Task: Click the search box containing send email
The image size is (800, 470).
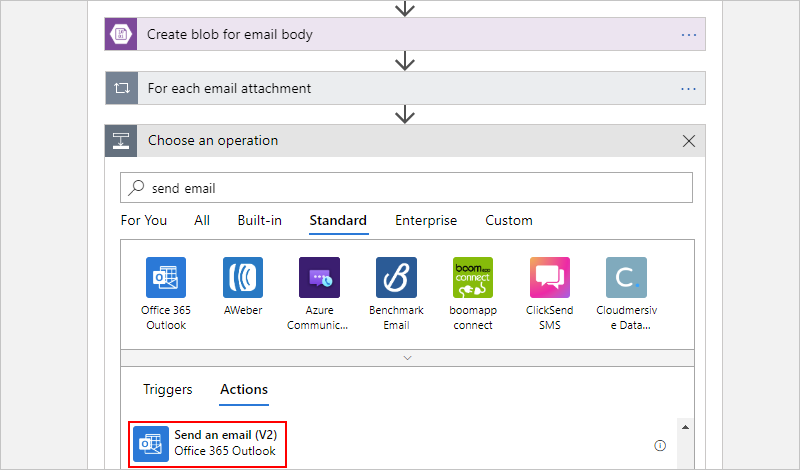Action: click(405, 187)
